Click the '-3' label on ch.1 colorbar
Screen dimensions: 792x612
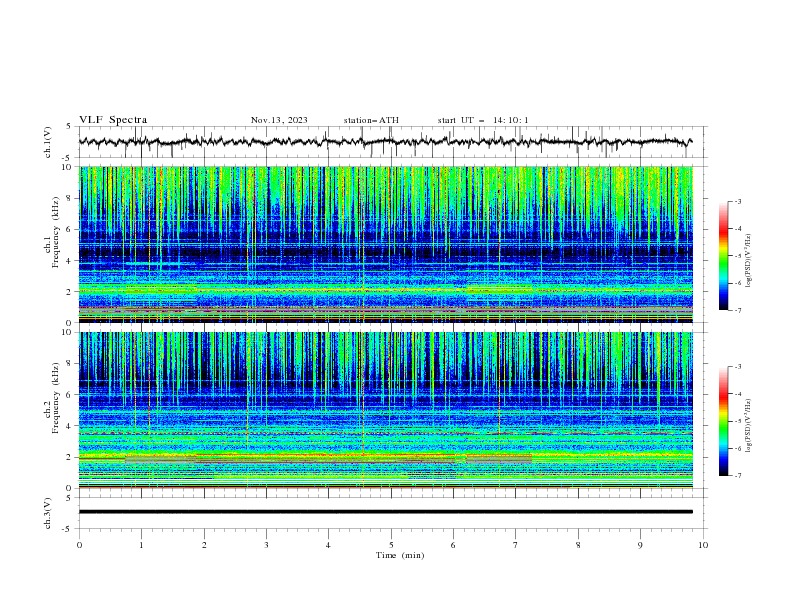737,201
